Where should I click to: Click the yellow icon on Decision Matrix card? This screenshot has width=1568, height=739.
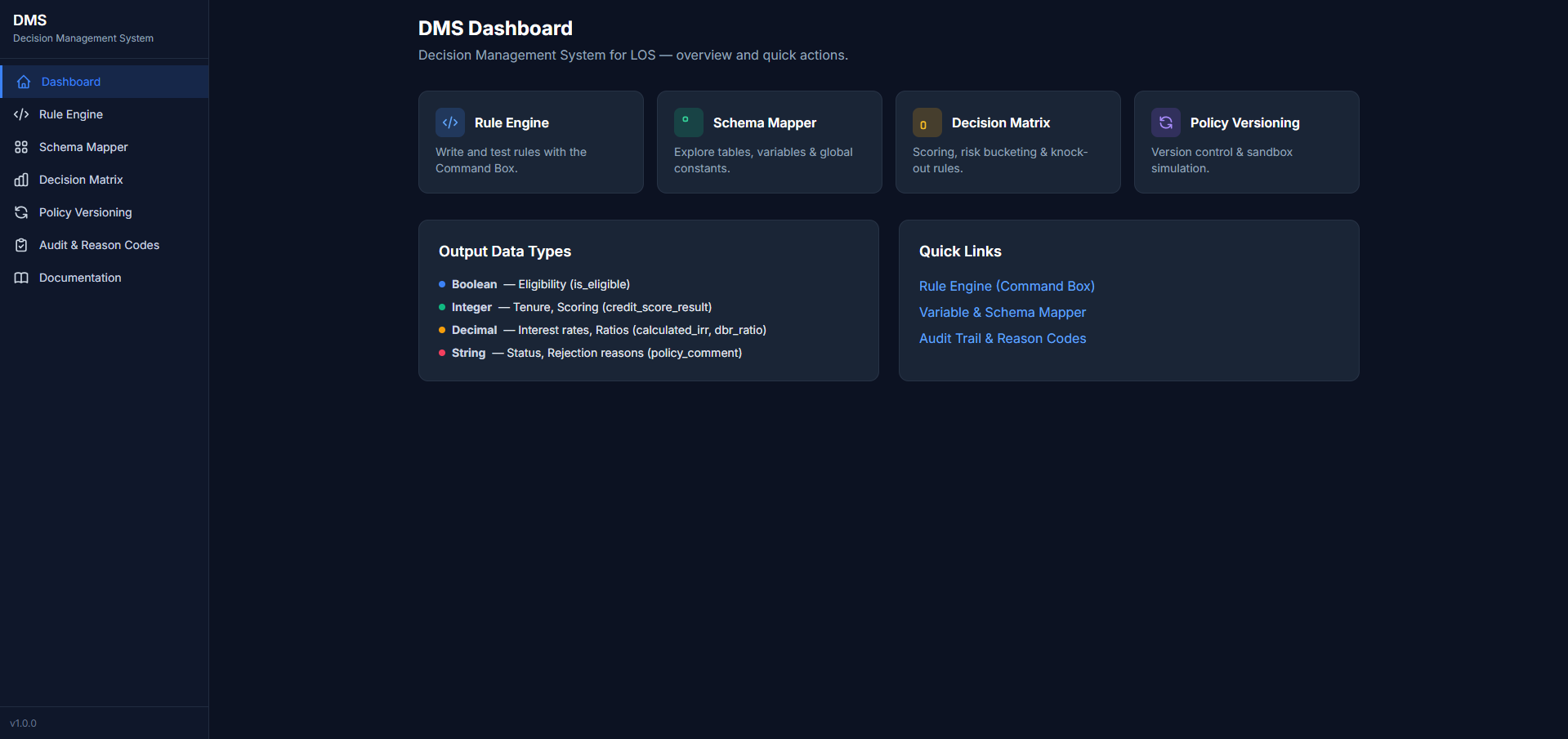click(x=927, y=122)
